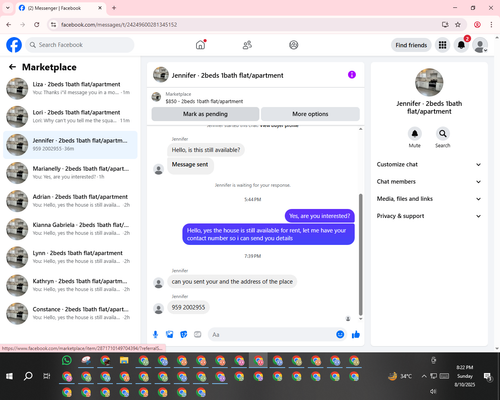
Task: Reload the page in the browser
Action: (37, 24)
